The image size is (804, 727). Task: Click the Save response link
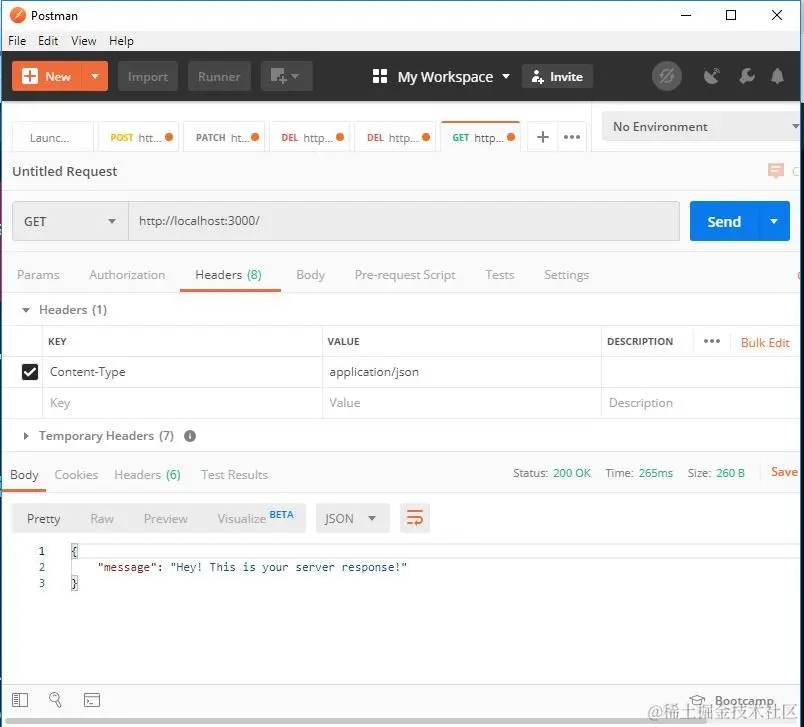click(x=784, y=472)
